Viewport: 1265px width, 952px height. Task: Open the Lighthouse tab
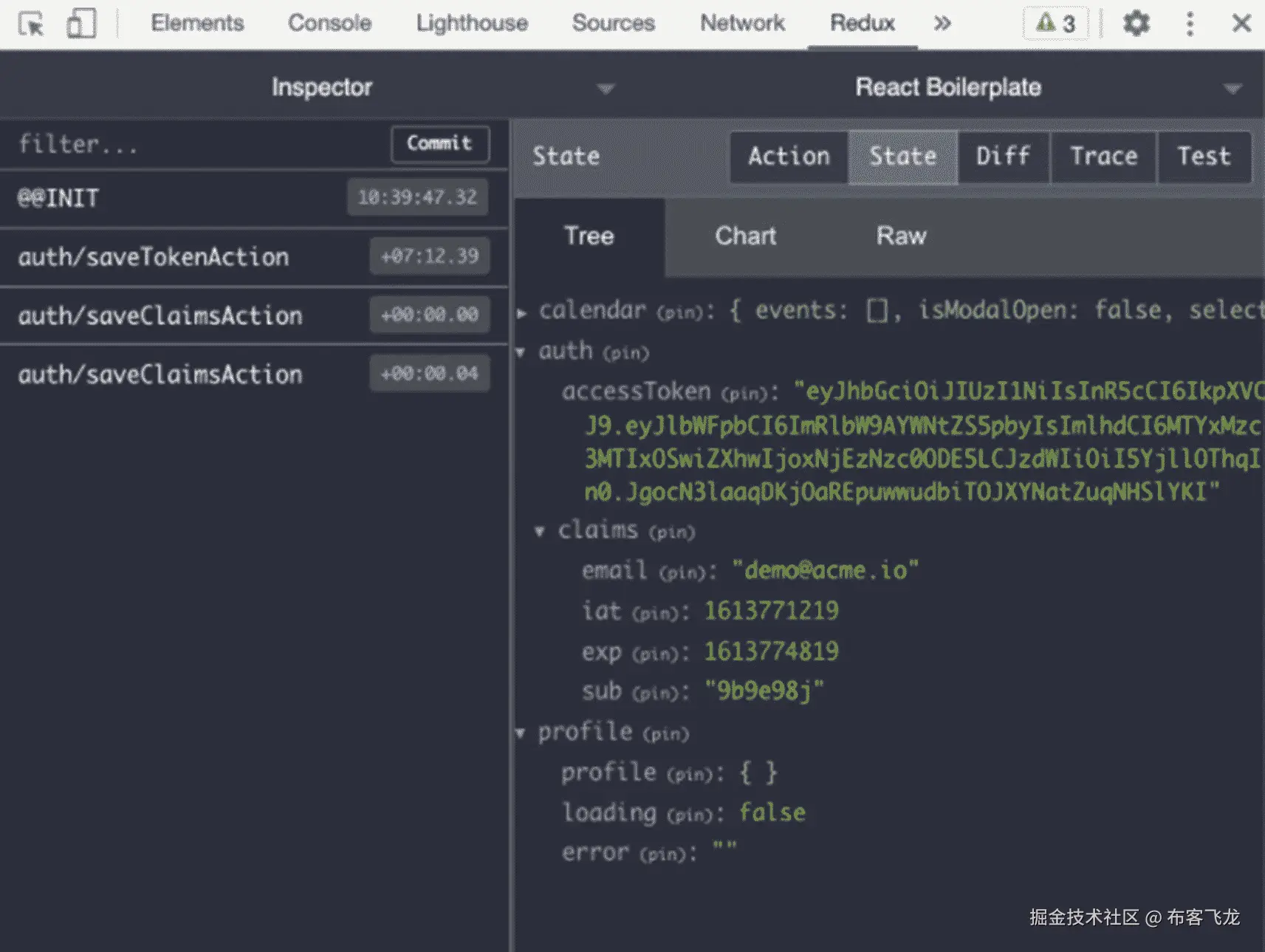pos(472,24)
